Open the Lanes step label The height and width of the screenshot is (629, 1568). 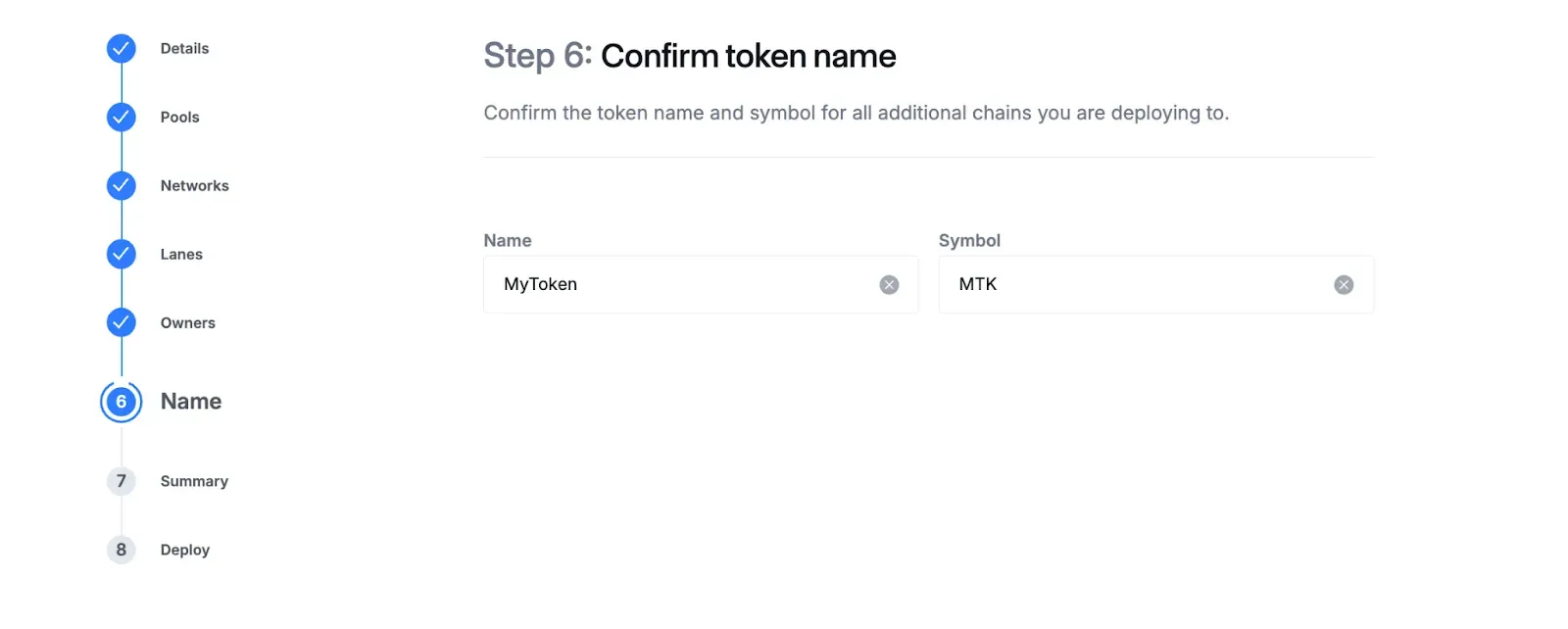click(x=181, y=254)
